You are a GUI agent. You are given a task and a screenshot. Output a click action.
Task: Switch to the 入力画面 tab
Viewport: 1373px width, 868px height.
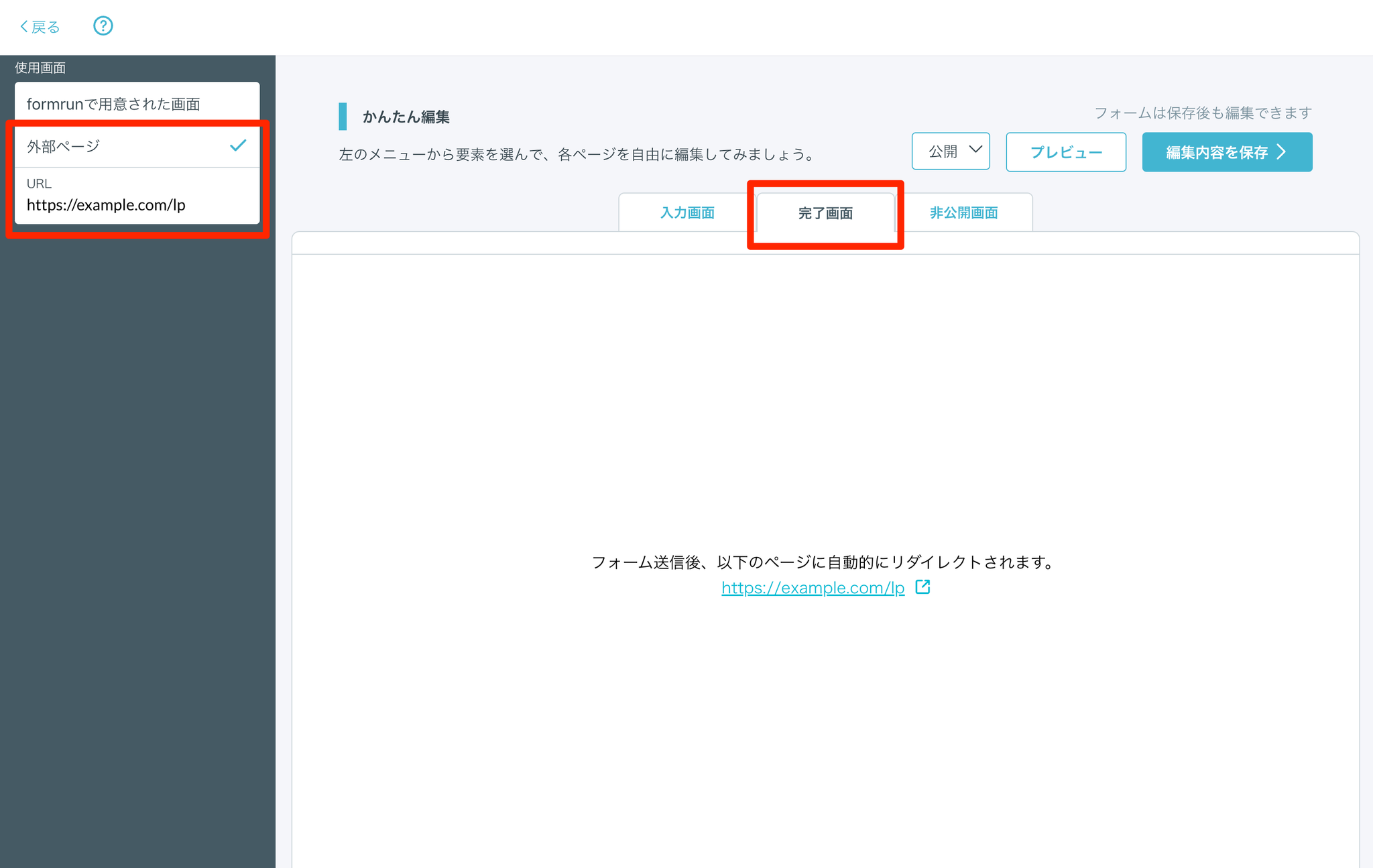pos(687,213)
